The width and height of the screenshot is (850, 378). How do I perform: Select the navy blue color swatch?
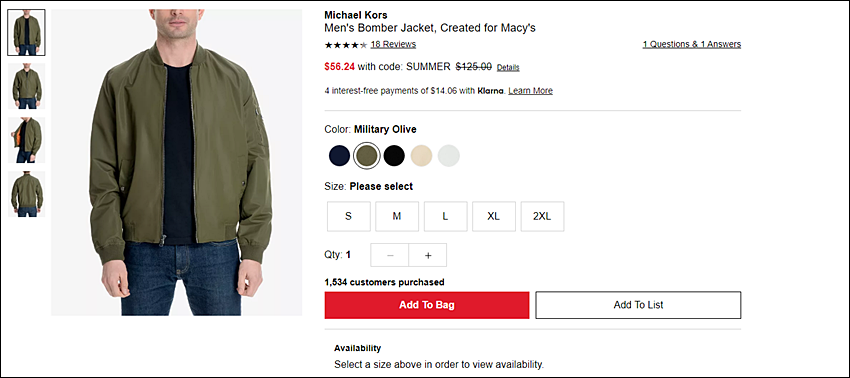point(339,156)
